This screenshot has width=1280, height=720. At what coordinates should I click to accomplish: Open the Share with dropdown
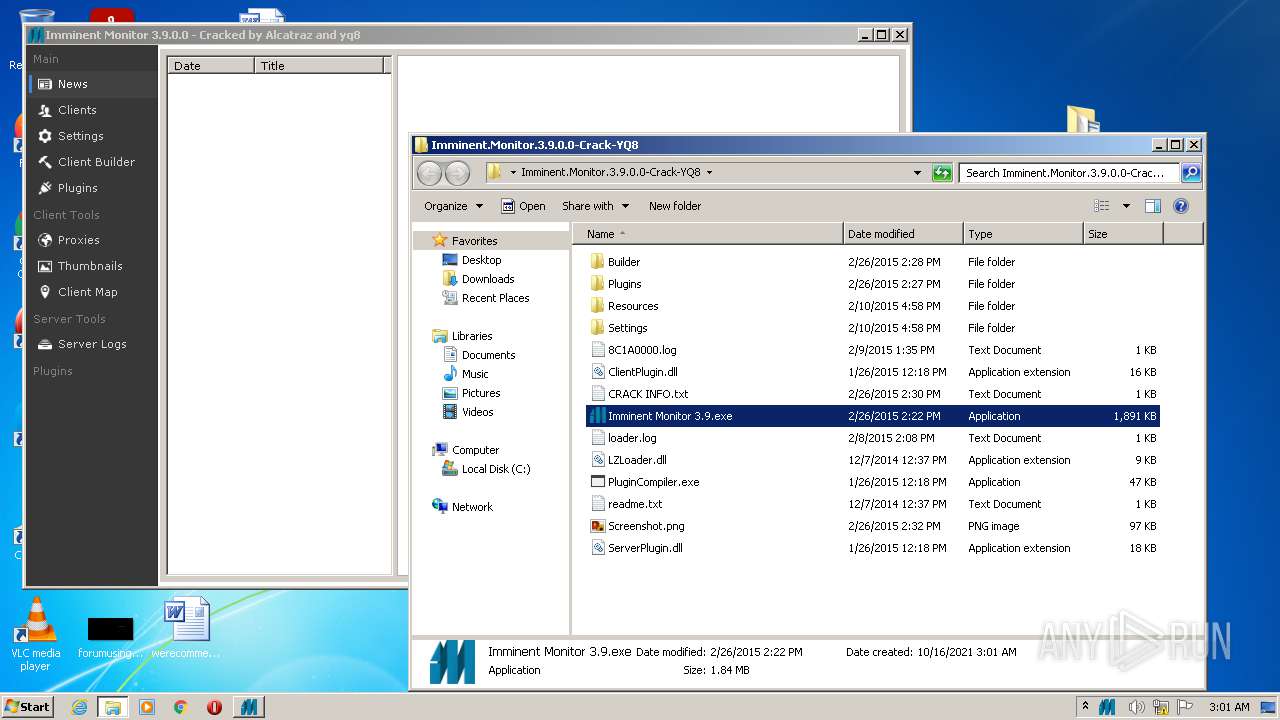coord(595,206)
